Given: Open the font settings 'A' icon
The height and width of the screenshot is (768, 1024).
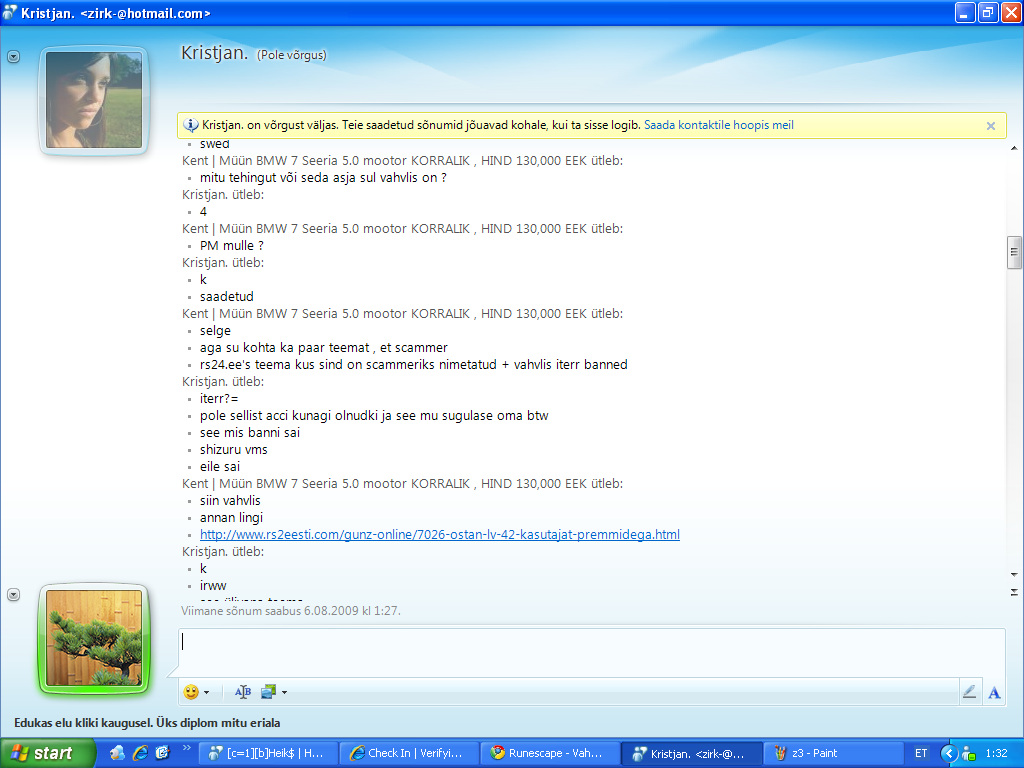Looking at the screenshot, I should point(994,692).
